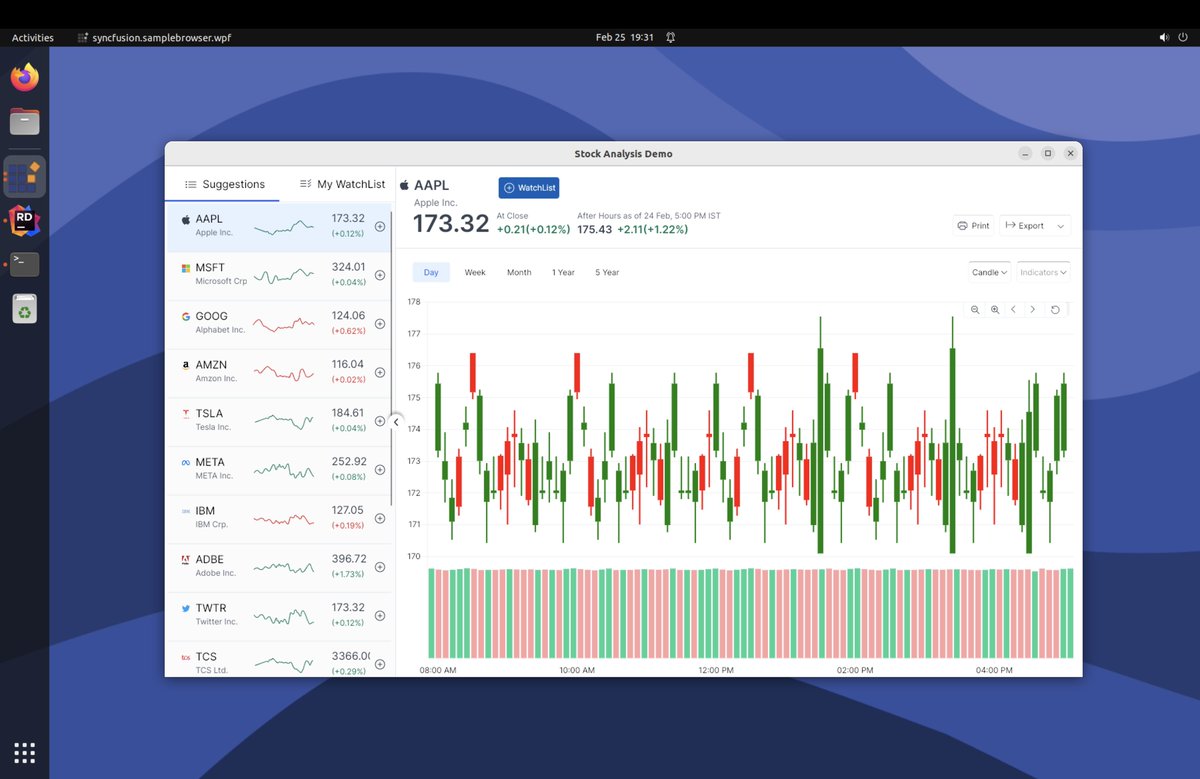Click the Tesla logo in the TSLA row
Viewport: 1200px width, 779px height.
pyautogui.click(x=185, y=413)
